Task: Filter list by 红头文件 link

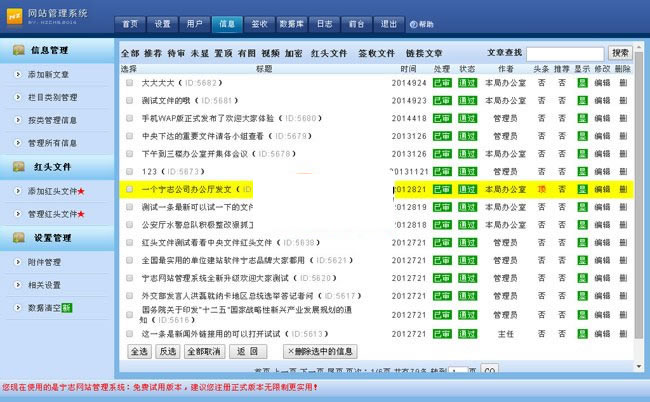Action: [328, 53]
